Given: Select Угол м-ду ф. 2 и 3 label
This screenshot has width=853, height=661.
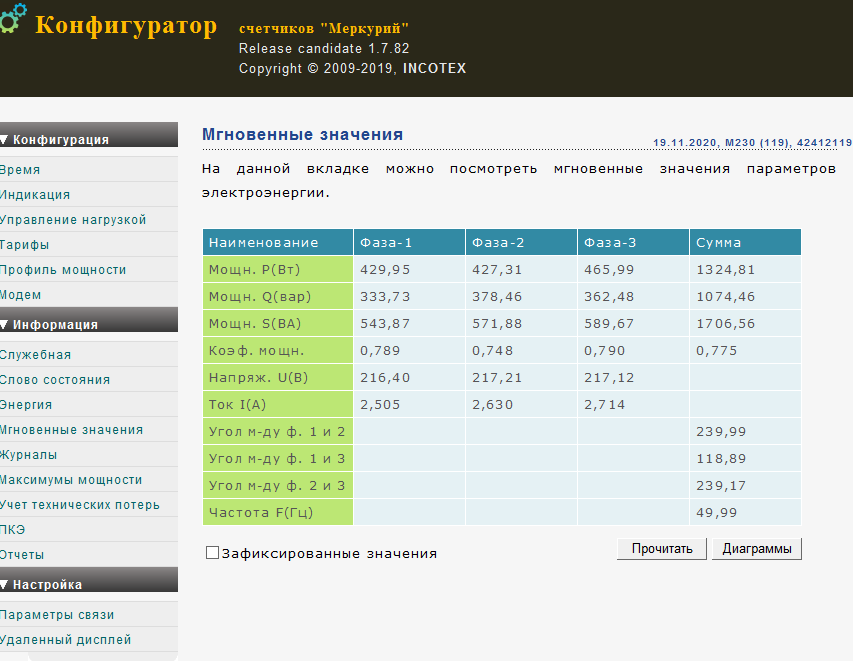Looking at the screenshot, I should pyautogui.click(x=278, y=485).
